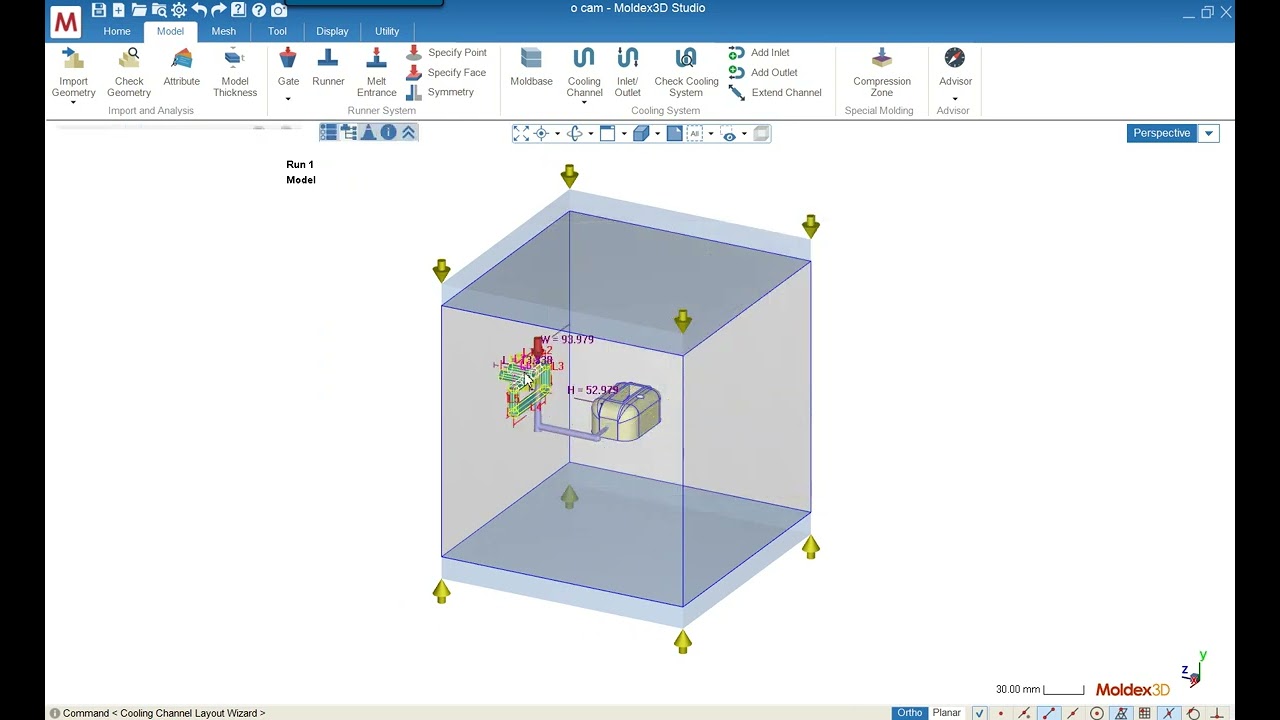The image size is (1280, 720).
Task: Click Symmetry in Runner System
Action: click(x=440, y=92)
